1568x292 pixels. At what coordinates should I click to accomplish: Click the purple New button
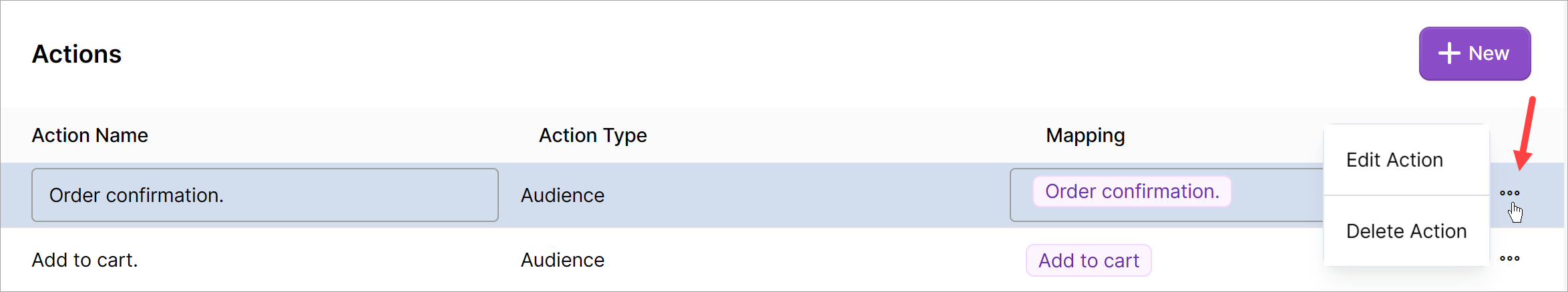click(x=1475, y=53)
